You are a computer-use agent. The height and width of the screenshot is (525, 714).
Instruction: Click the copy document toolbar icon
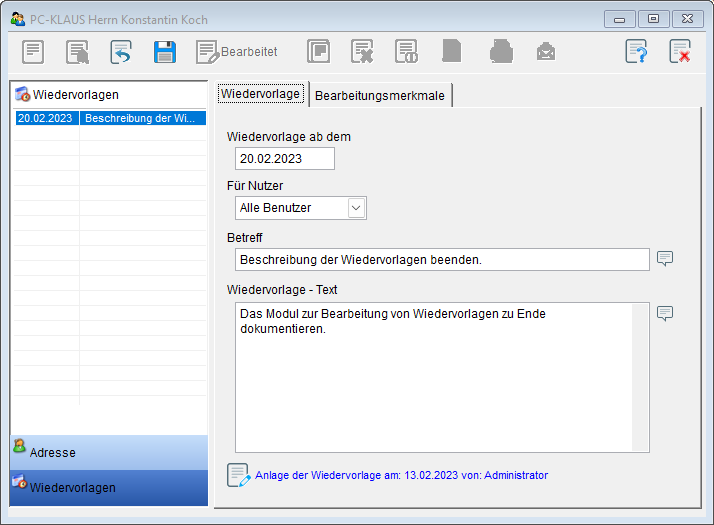[x=318, y=52]
